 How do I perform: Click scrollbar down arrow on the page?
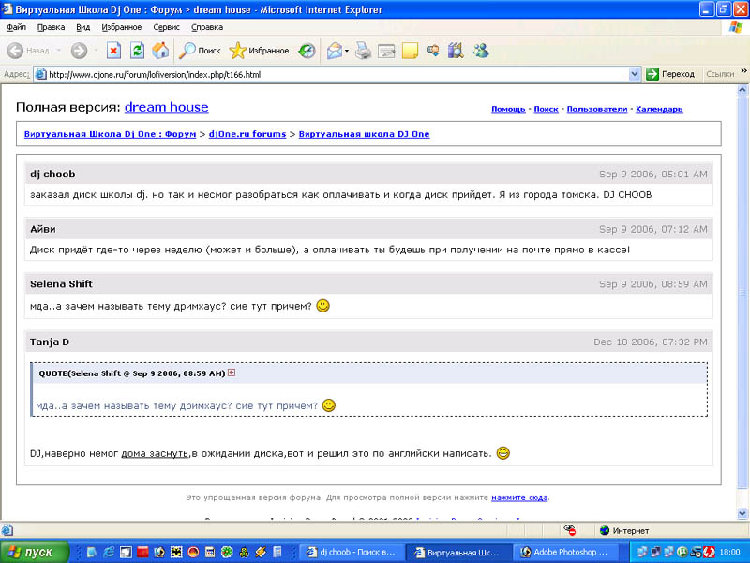coord(742,513)
